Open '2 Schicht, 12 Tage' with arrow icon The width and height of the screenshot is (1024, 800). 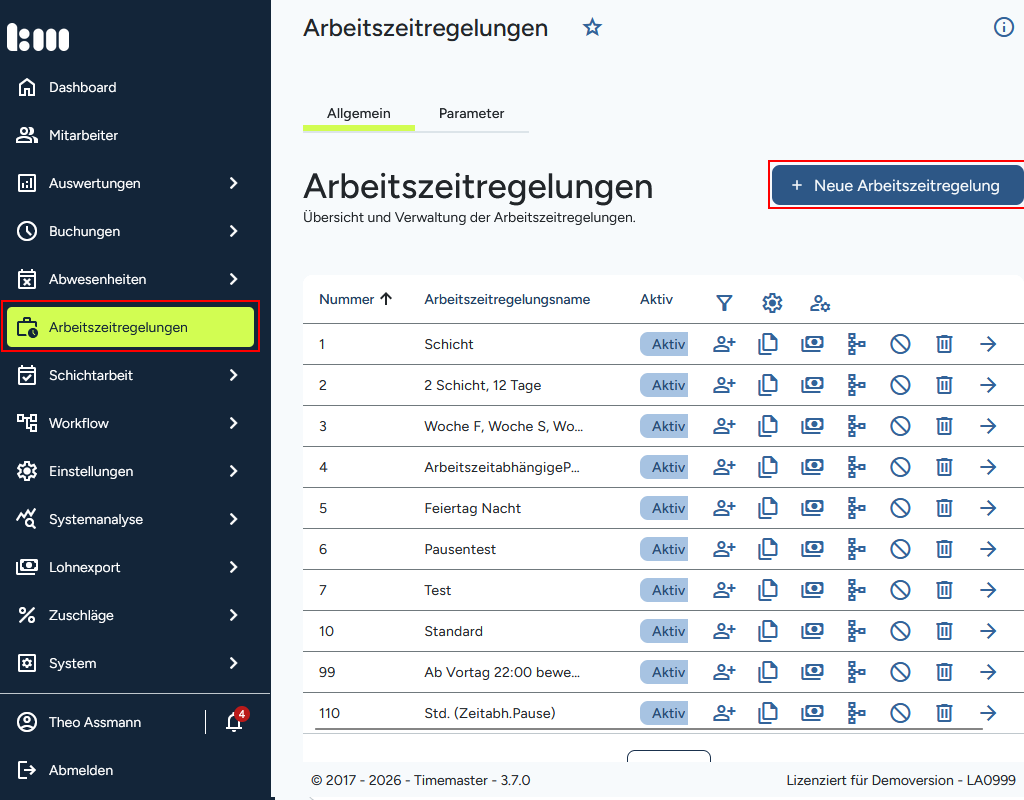[988, 385]
